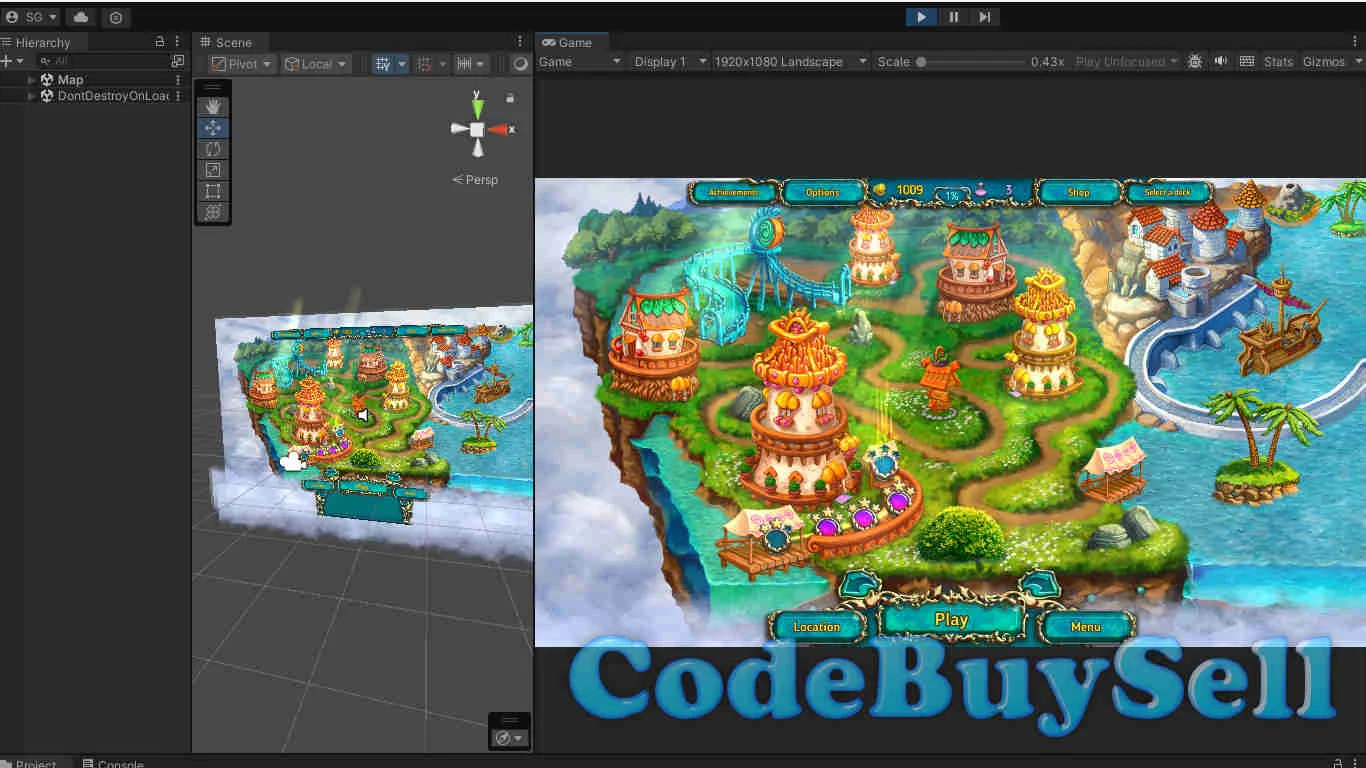Toggle Gizmos in Game view
This screenshot has width=1366, height=768.
coord(1324,62)
